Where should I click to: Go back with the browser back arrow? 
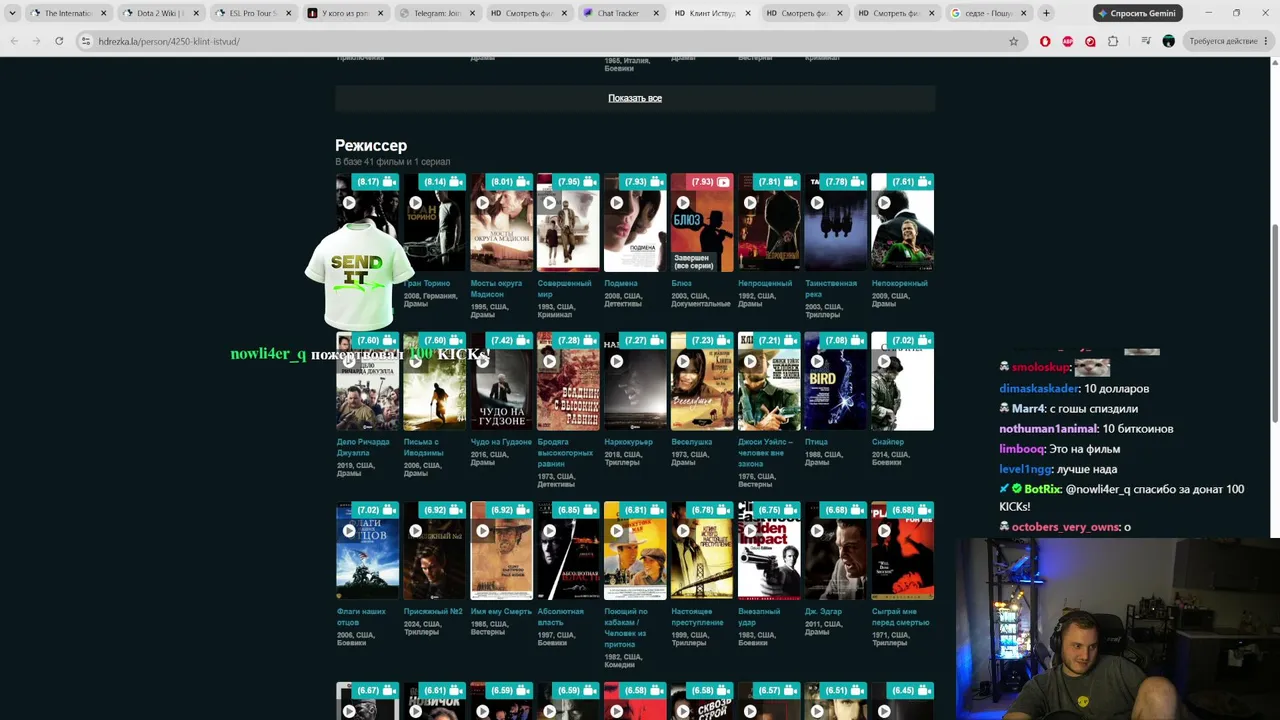pos(14,41)
